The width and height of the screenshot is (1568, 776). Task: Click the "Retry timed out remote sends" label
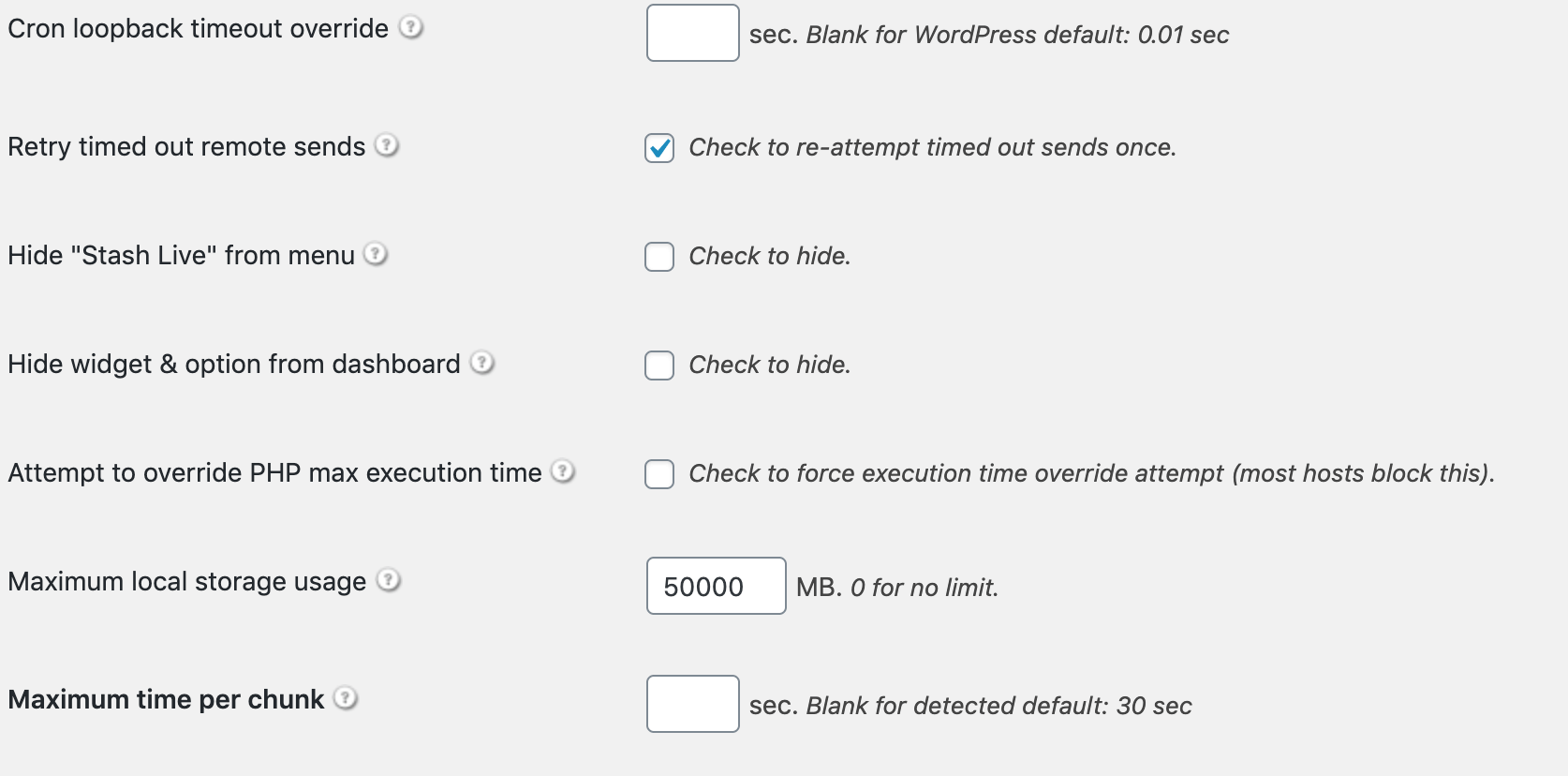coord(186,146)
